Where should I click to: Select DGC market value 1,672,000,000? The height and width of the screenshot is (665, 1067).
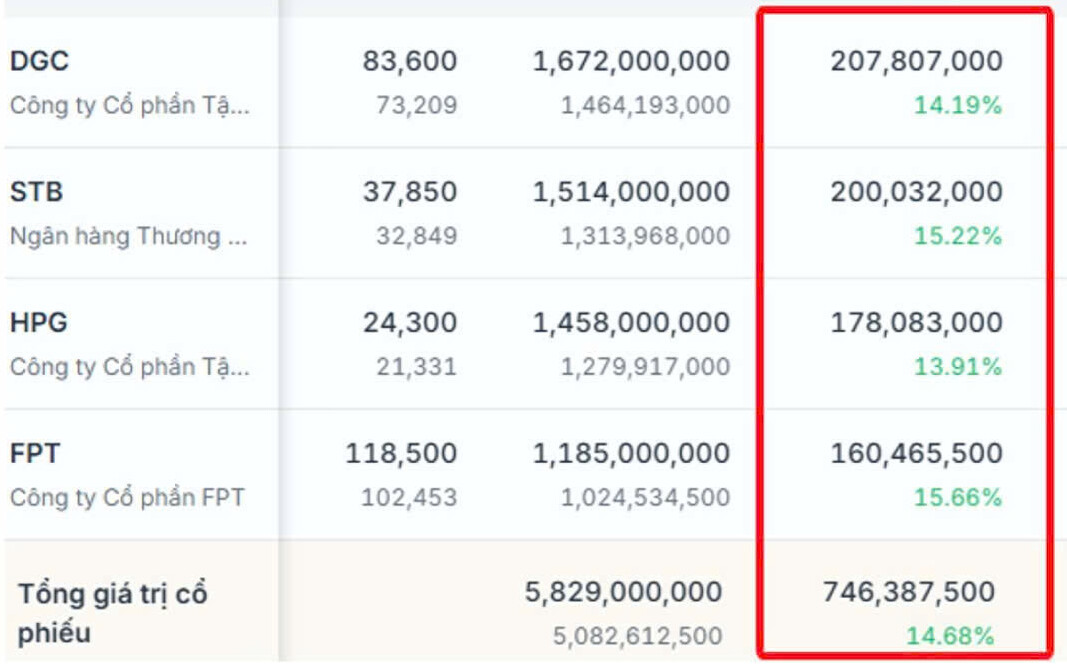(x=631, y=61)
